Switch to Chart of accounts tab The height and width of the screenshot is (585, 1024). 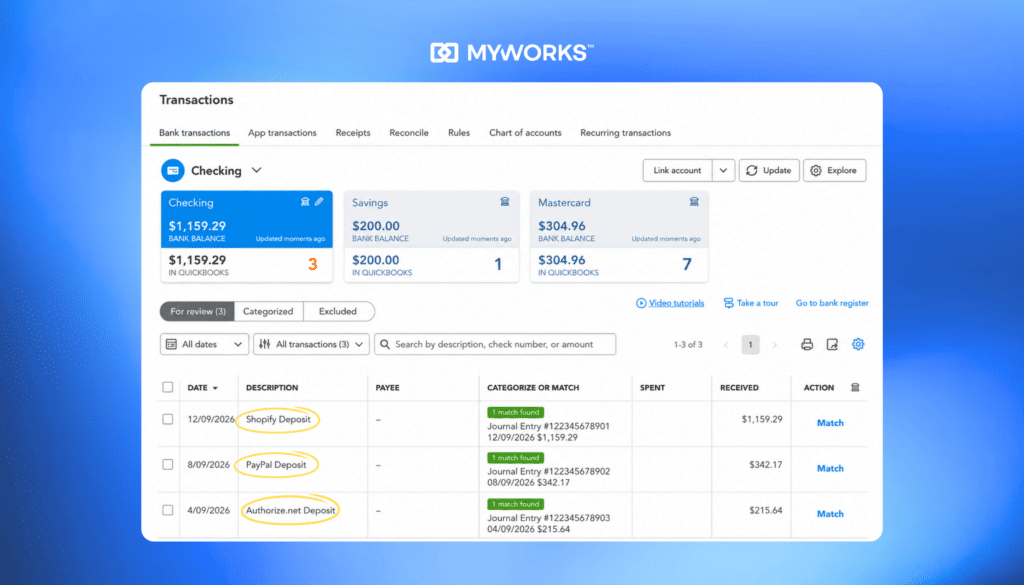pos(525,133)
